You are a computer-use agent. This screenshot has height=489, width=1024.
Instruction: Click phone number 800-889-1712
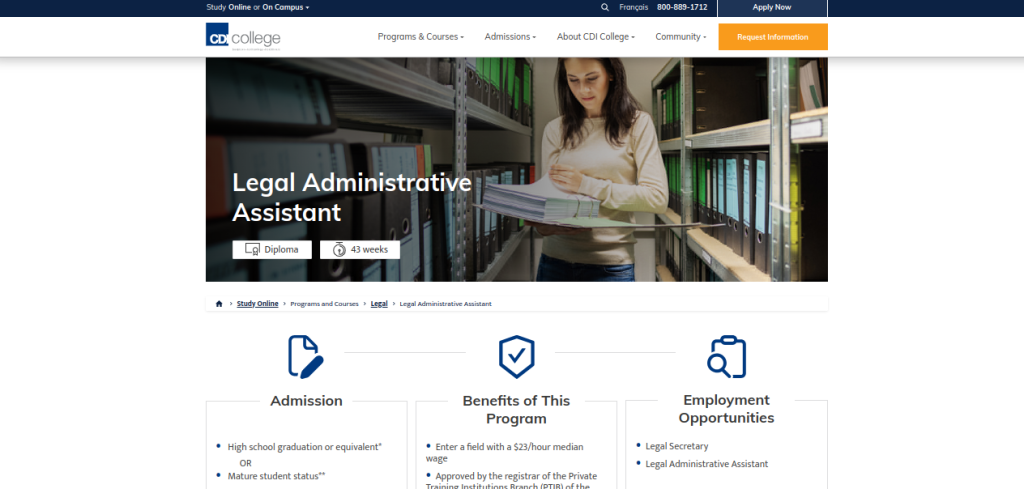[x=682, y=7]
